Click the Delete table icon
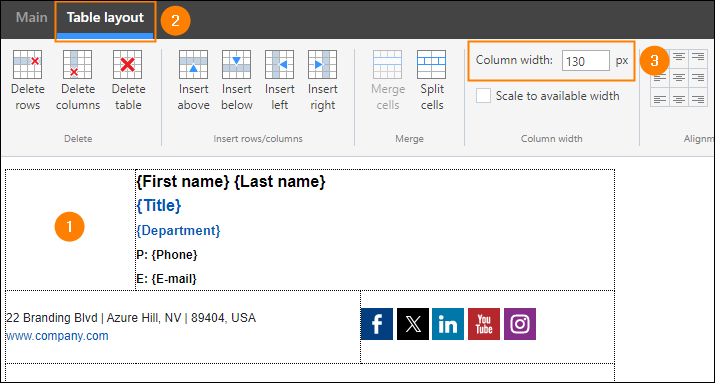The width and height of the screenshot is (715, 383). [128, 65]
